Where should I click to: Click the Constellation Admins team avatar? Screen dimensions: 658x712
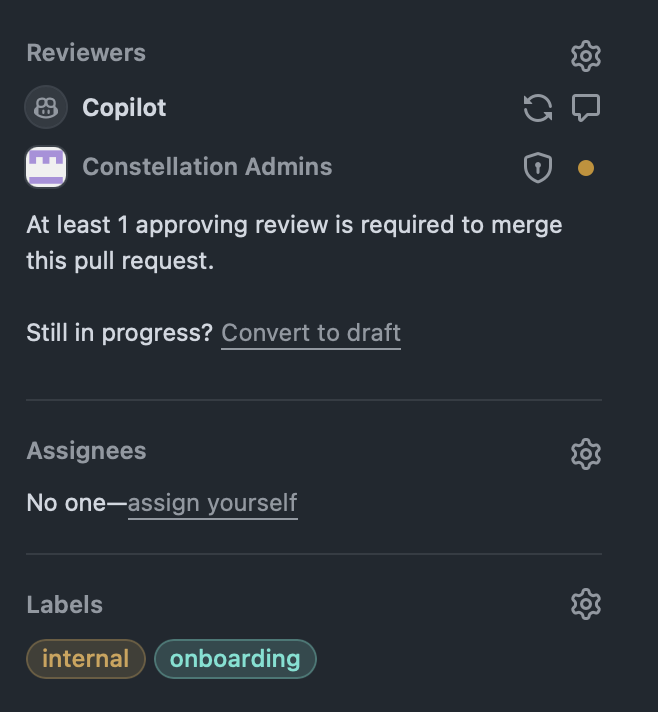(x=46, y=167)
